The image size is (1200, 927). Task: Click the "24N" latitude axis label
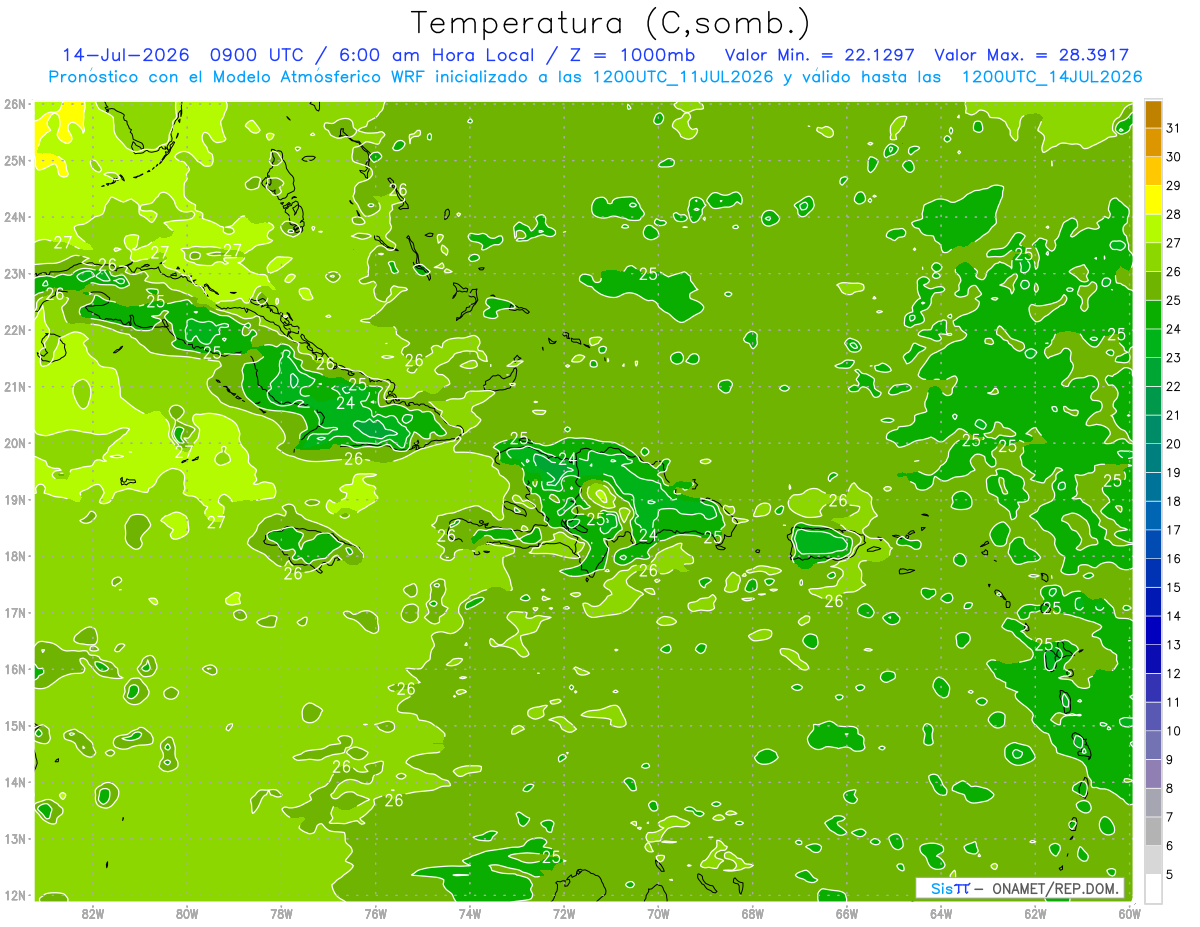click(x=14, y=217)
